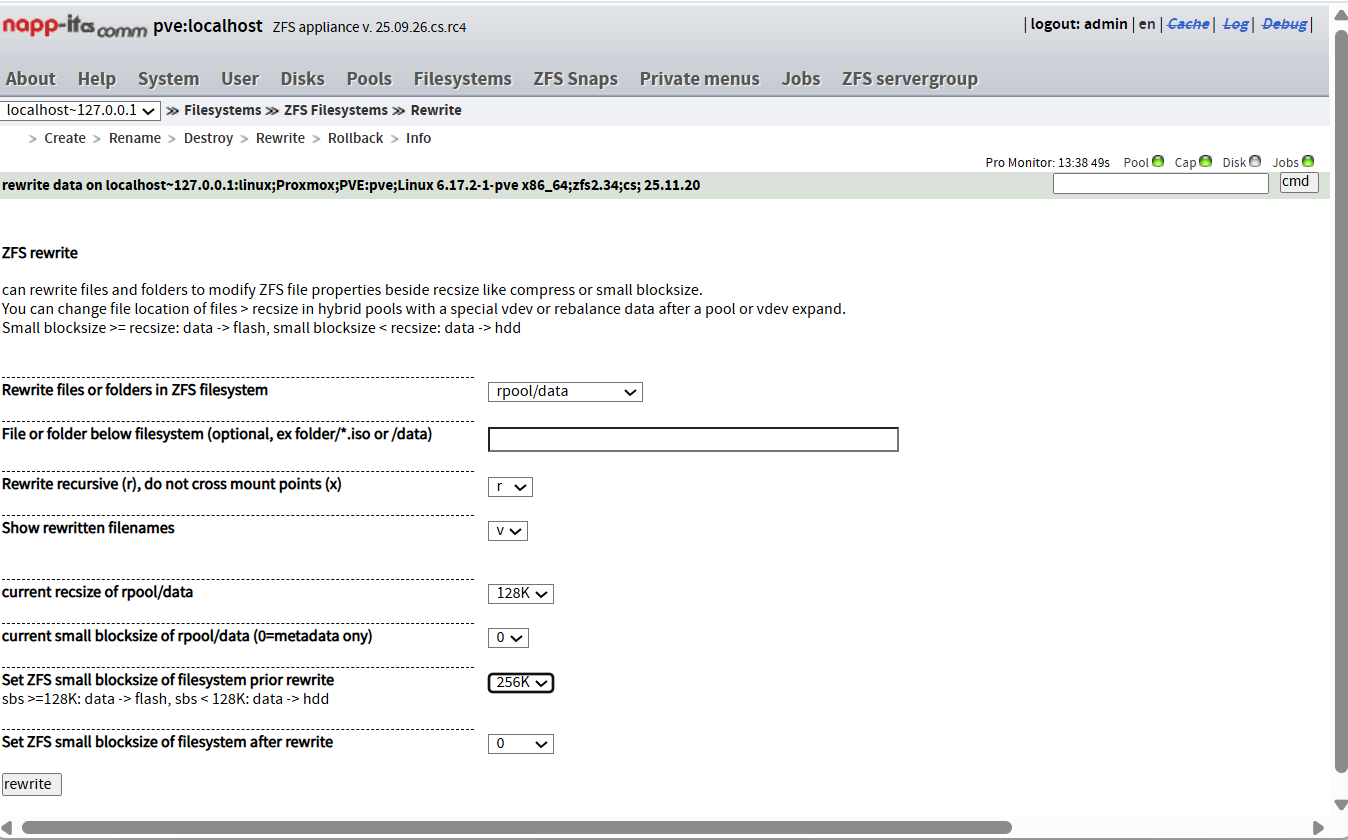Open the Rename submenu item
1348x840 pixels.
(x=135, y=138)
